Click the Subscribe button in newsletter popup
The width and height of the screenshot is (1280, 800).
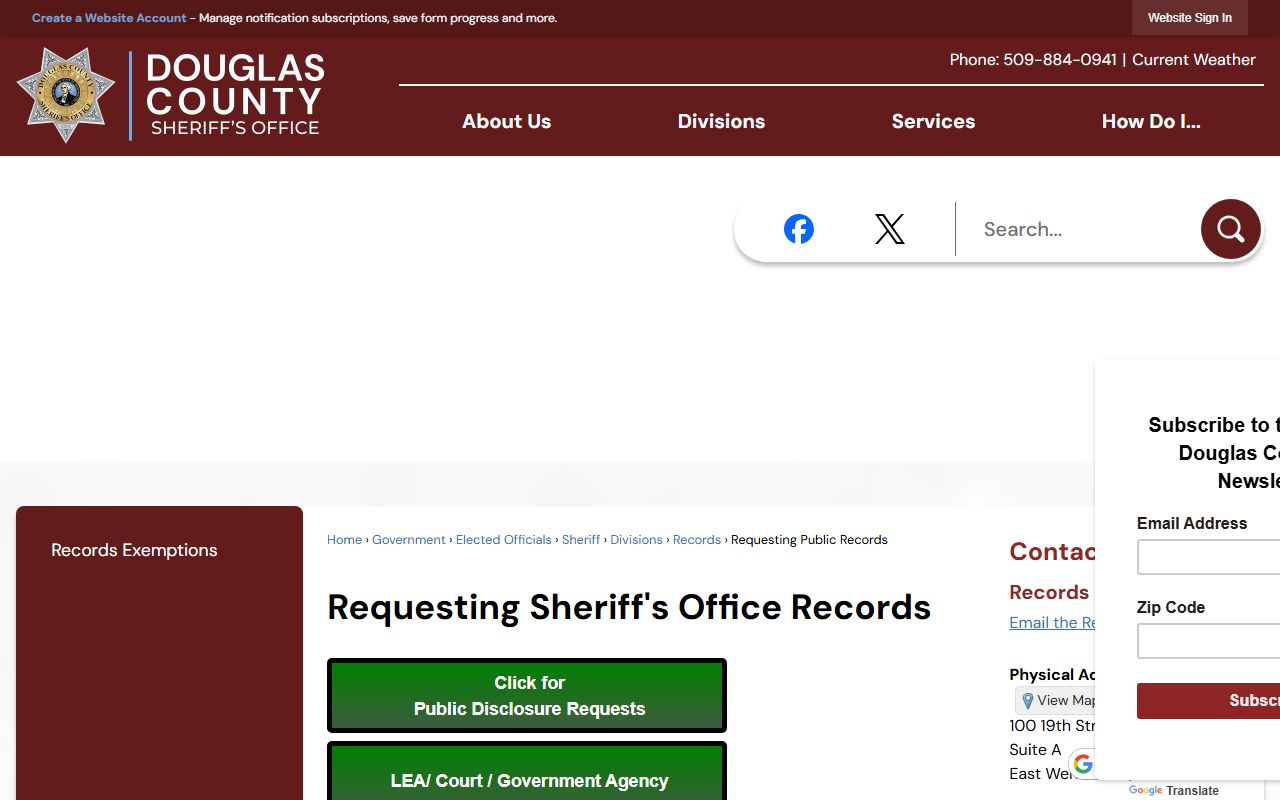coord(1208,701)
